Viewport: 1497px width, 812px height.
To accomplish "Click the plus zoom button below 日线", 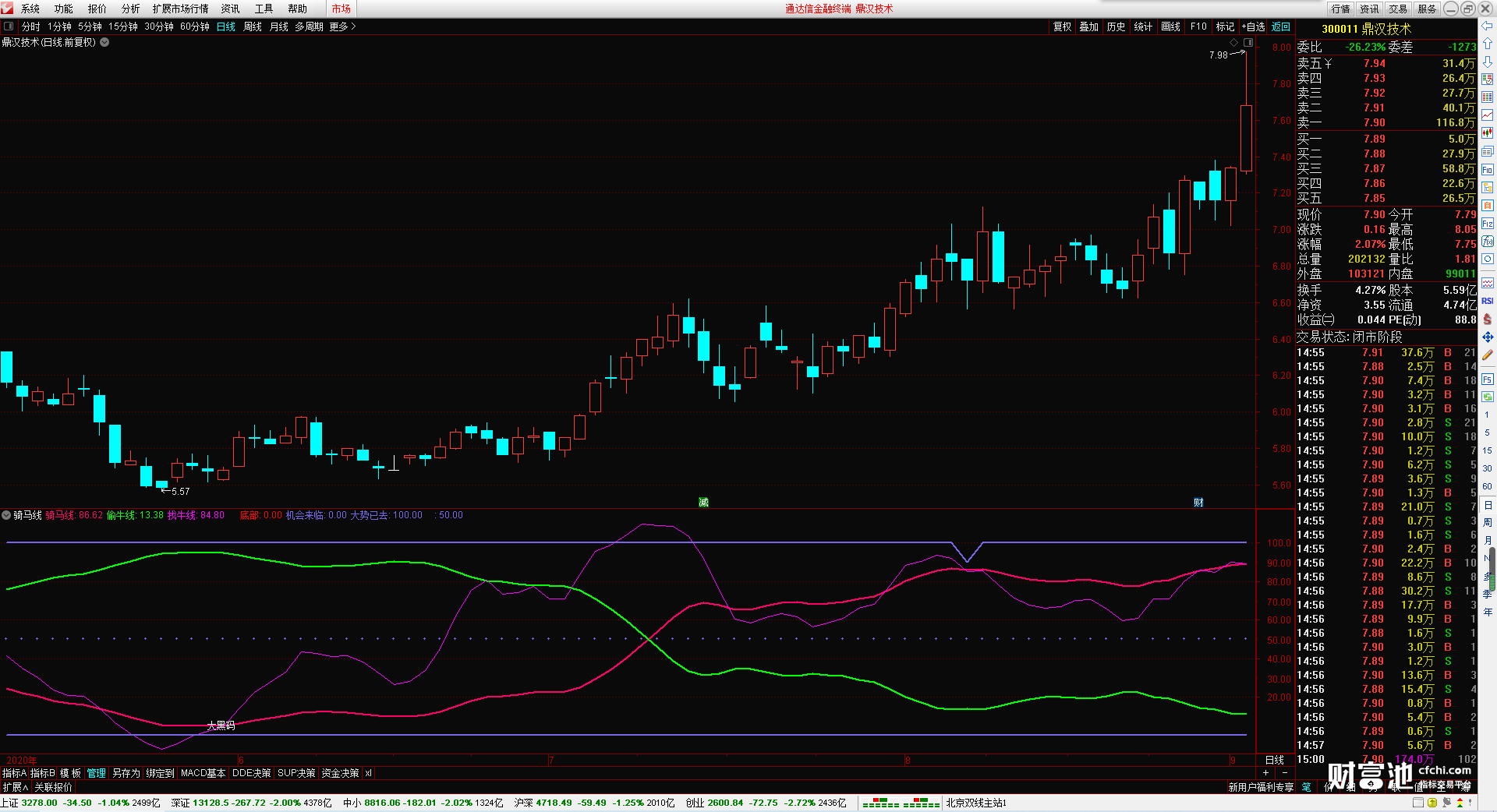I will tap(1265, 773).
